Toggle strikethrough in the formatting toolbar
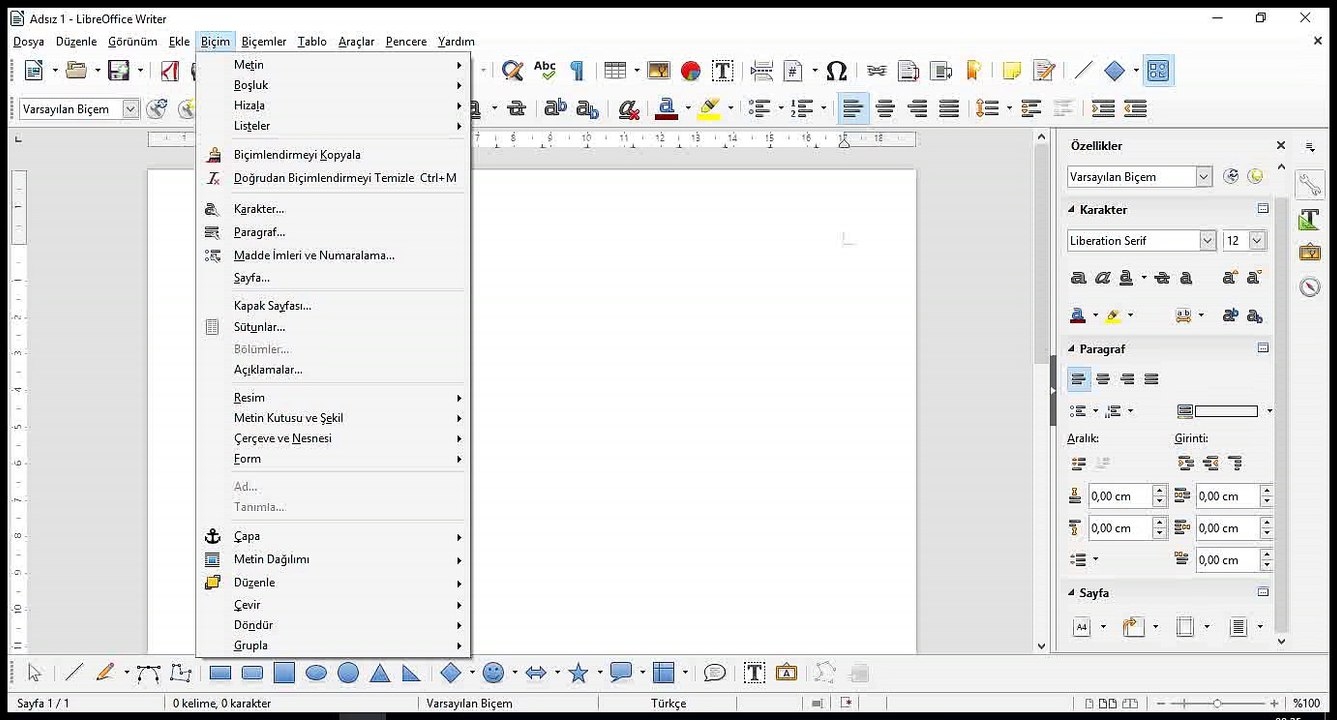 click(516, 108)
